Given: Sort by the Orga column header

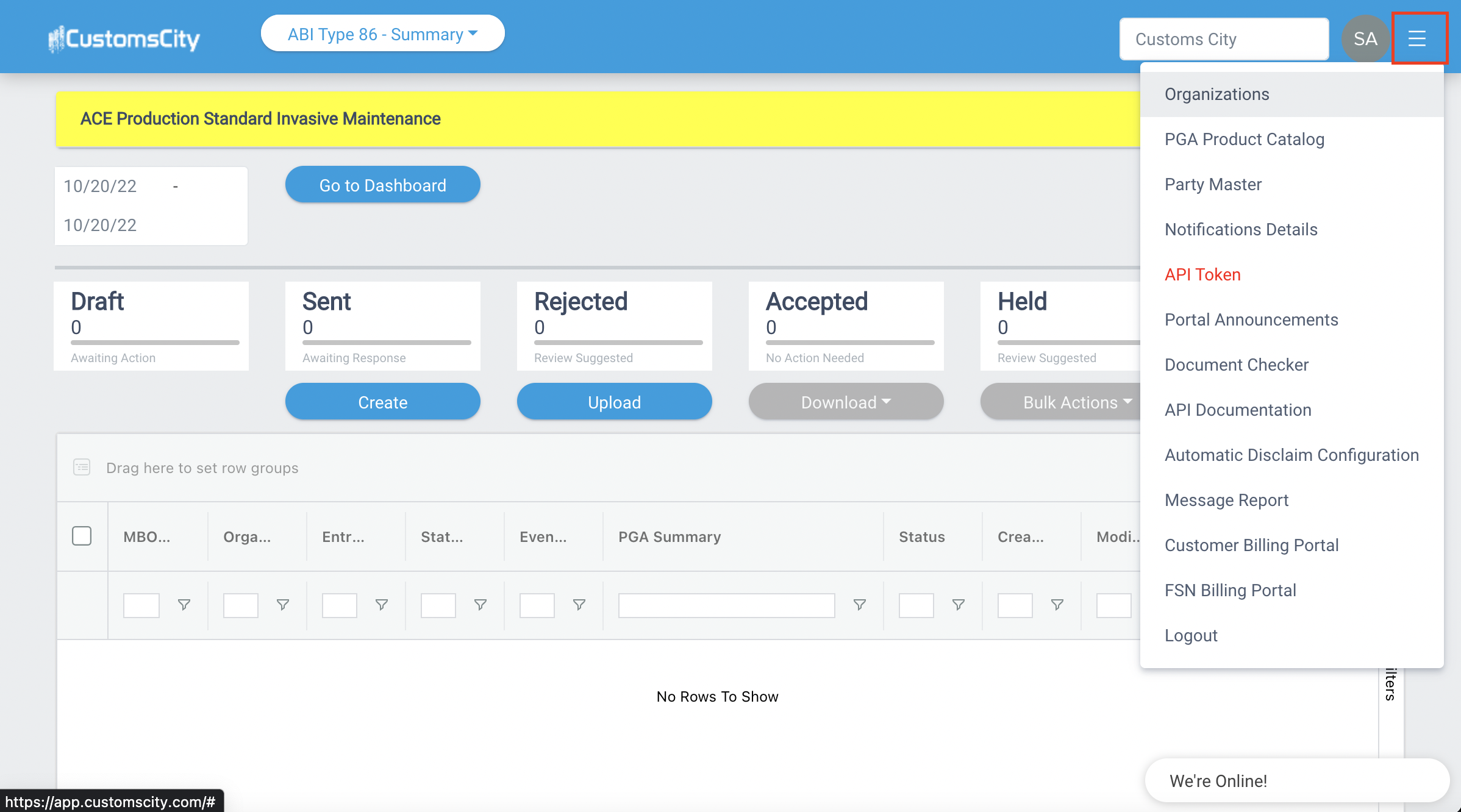Looking at the screenshot, I should (x=247, y=536).
